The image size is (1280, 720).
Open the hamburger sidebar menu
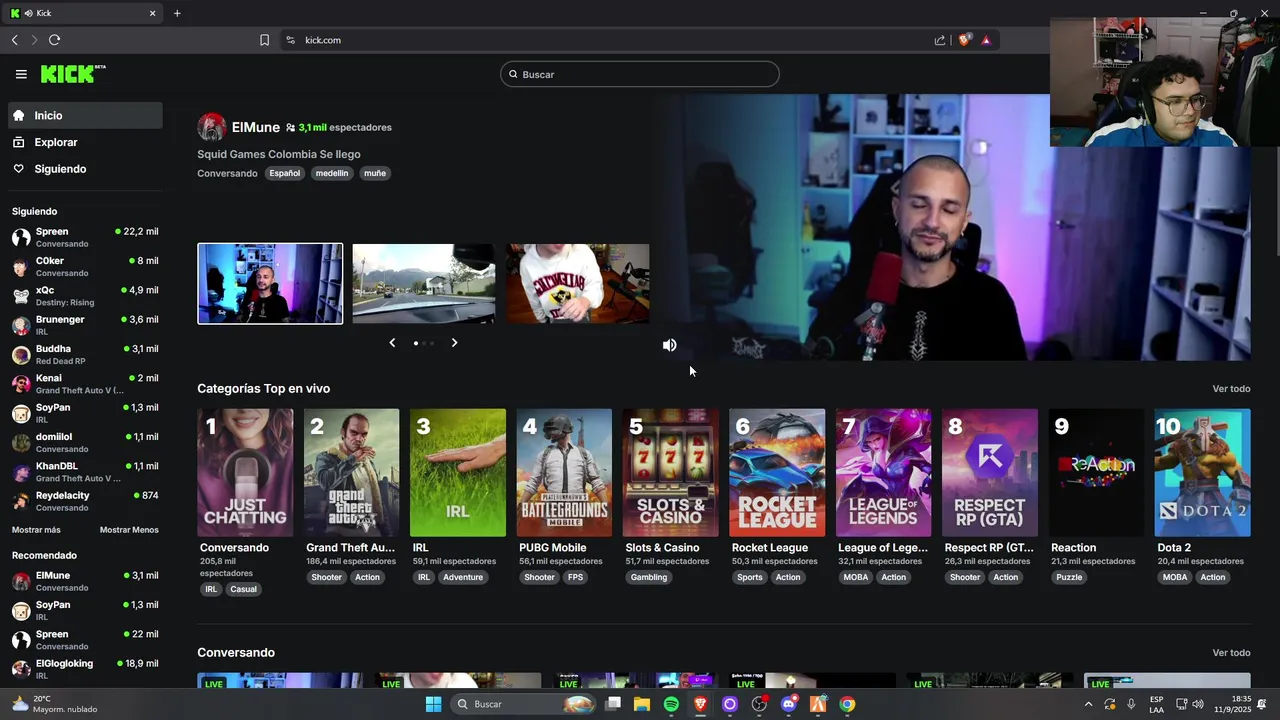pyautogui.click(x=21, y=74)
